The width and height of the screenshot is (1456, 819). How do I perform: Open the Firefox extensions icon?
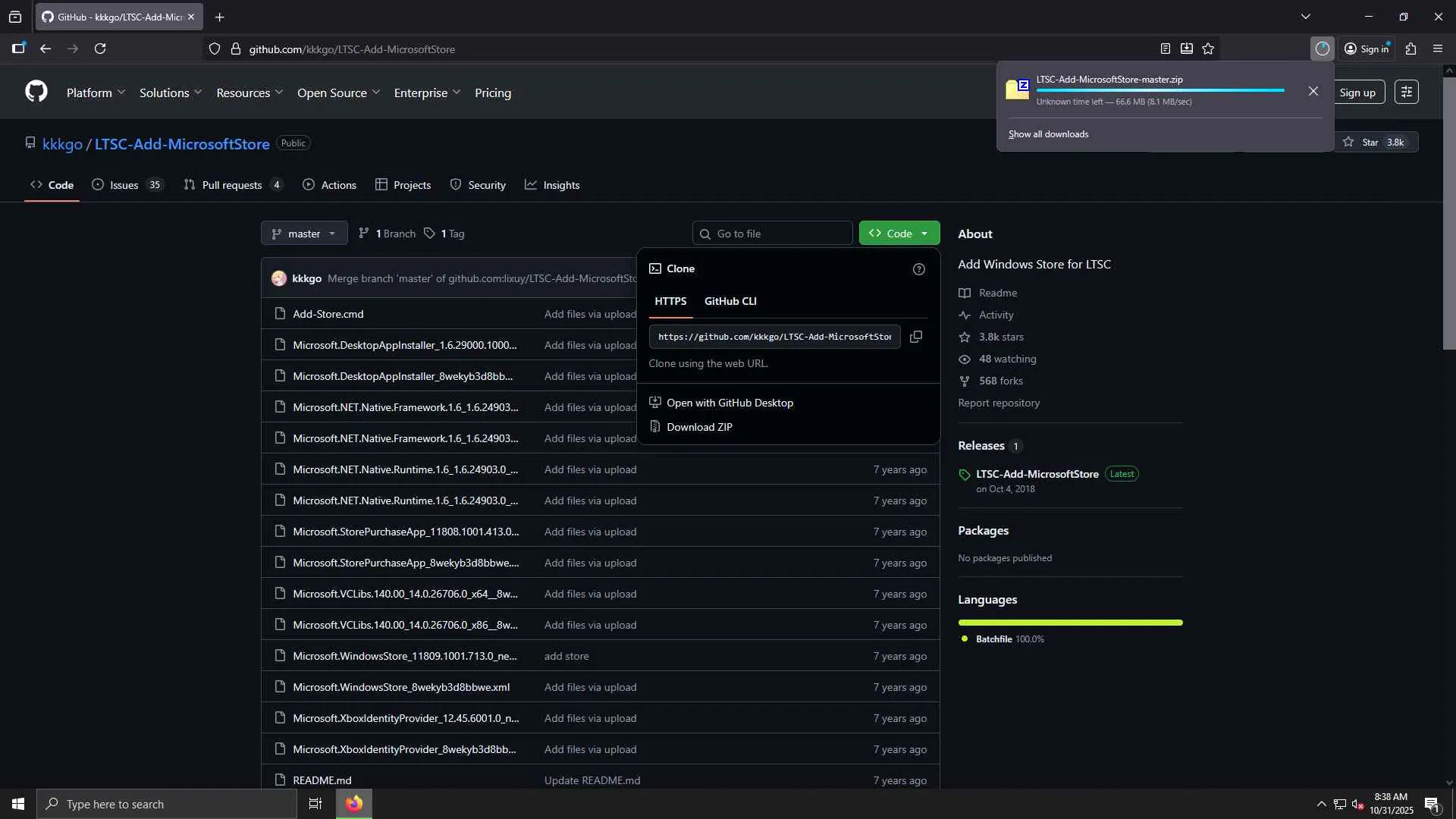1410,49
